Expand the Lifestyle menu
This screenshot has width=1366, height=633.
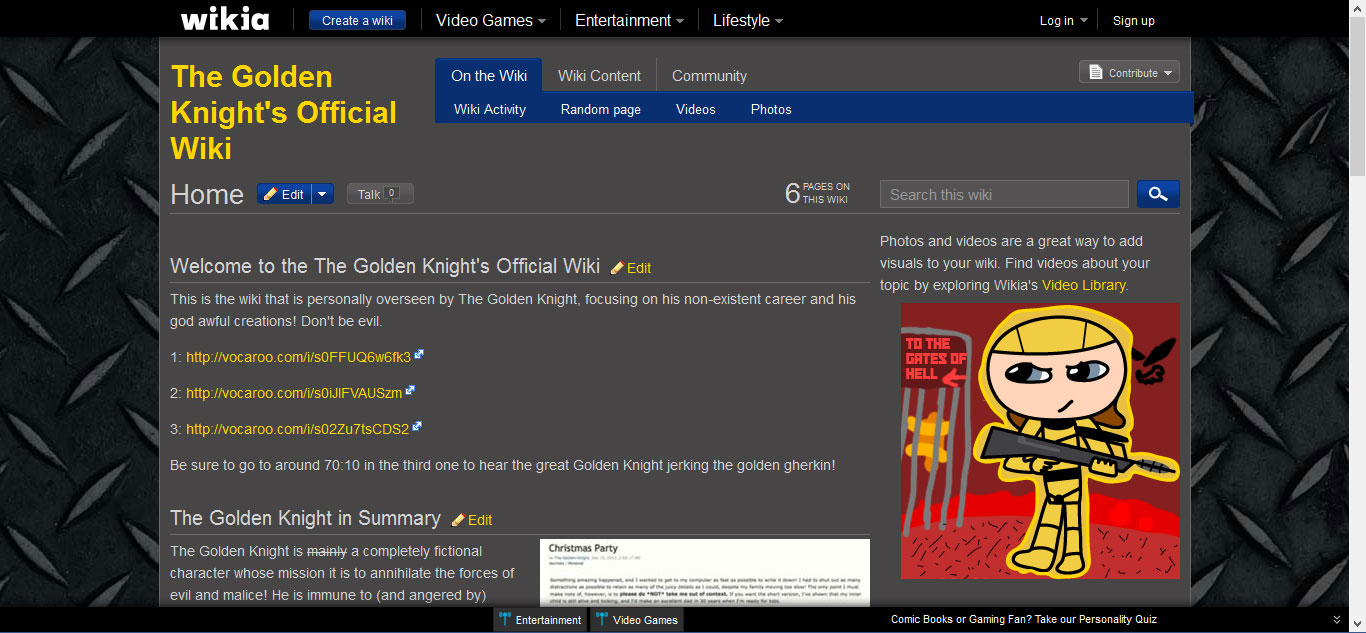click(748, 20)
